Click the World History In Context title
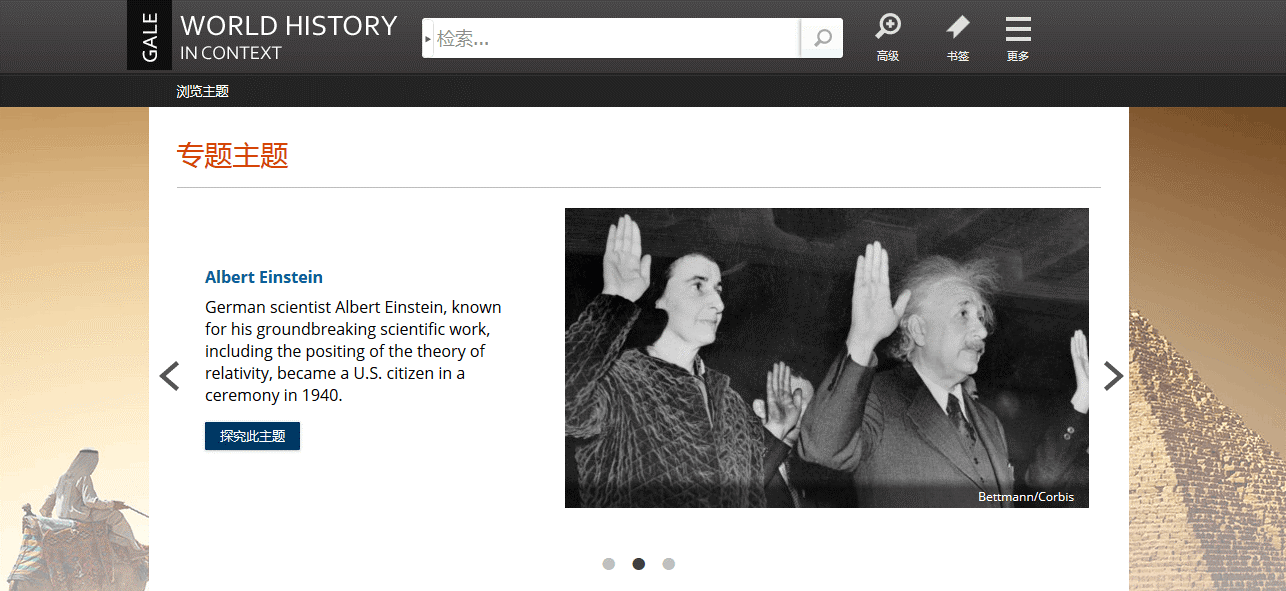 point(289,37)
